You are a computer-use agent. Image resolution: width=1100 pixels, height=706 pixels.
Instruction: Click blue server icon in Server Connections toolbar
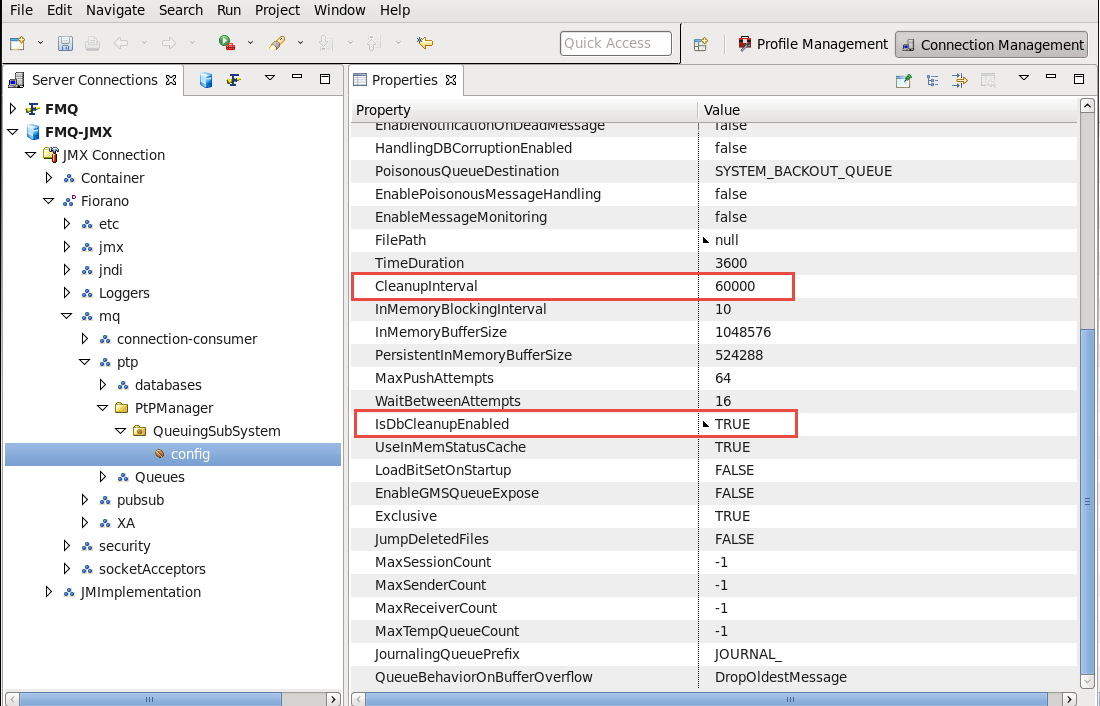[206, 80]
